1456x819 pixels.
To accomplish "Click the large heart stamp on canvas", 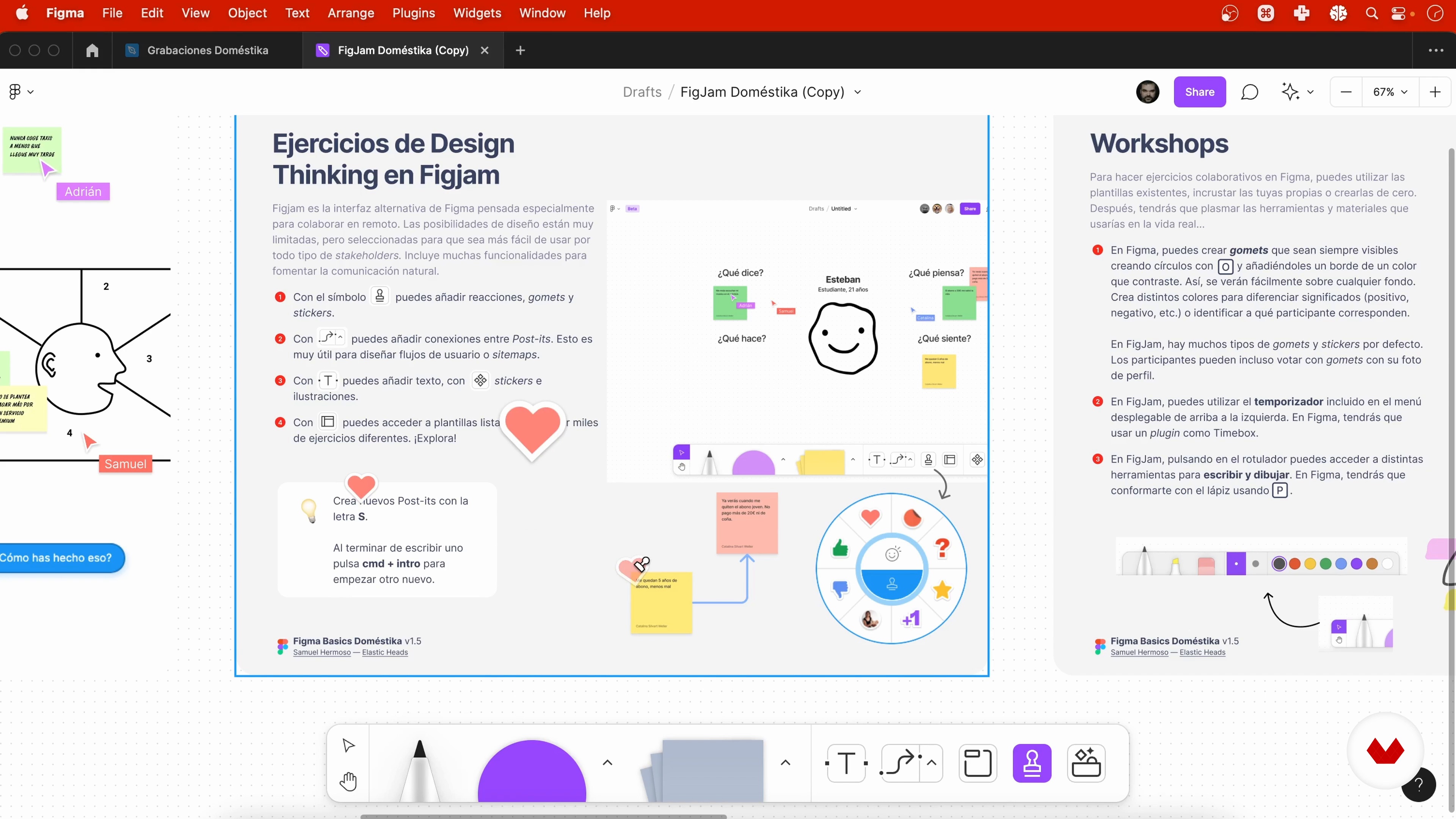I will 532,431.
